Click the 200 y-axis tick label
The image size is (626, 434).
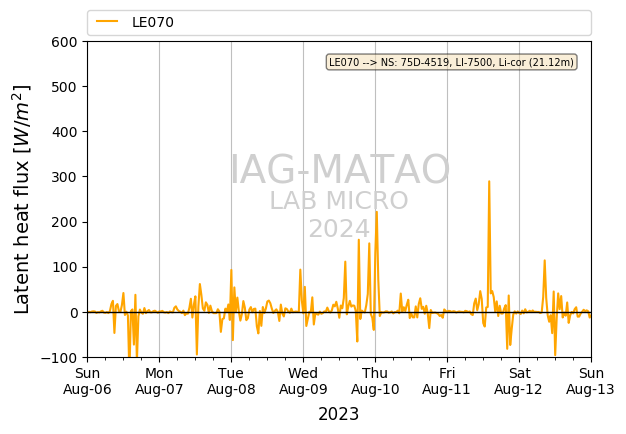point(64,222)
